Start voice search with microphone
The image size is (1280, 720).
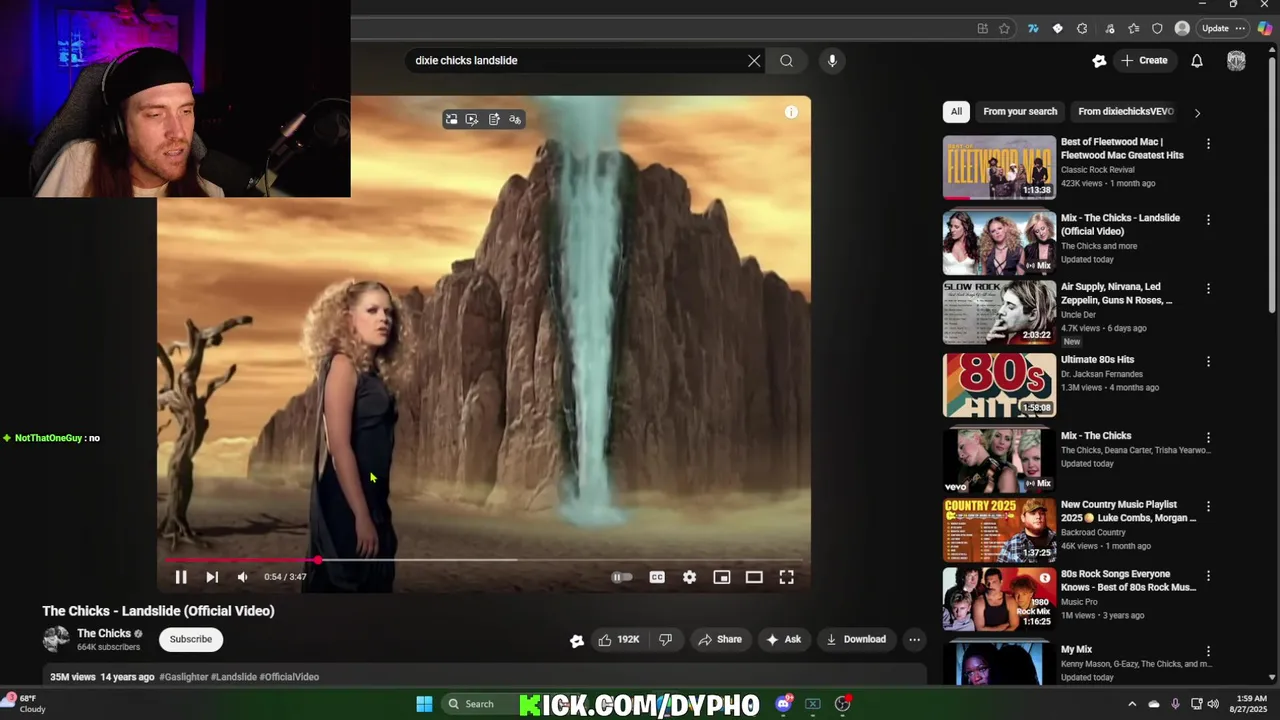click(x=832, y=61)
